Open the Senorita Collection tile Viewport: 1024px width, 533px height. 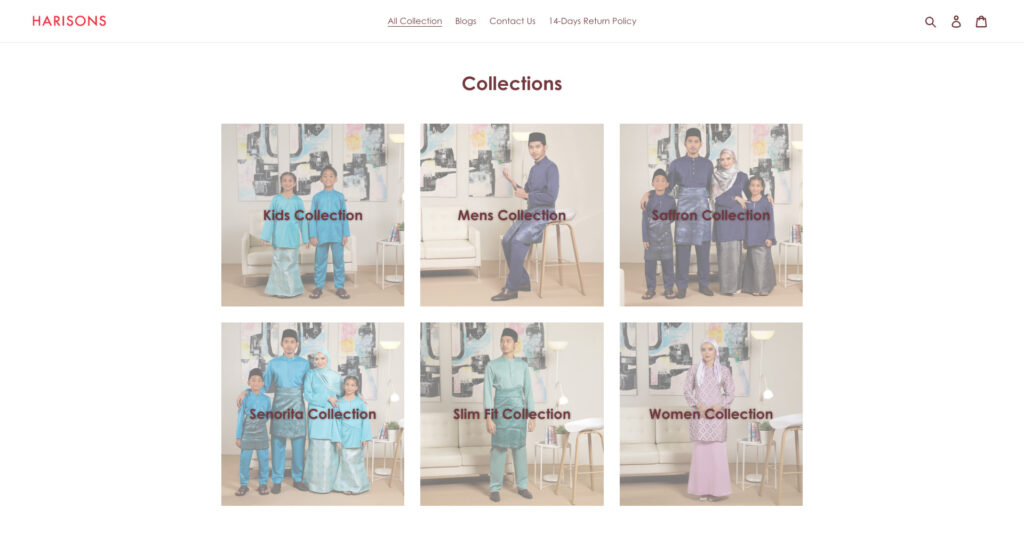coord(313,414)
